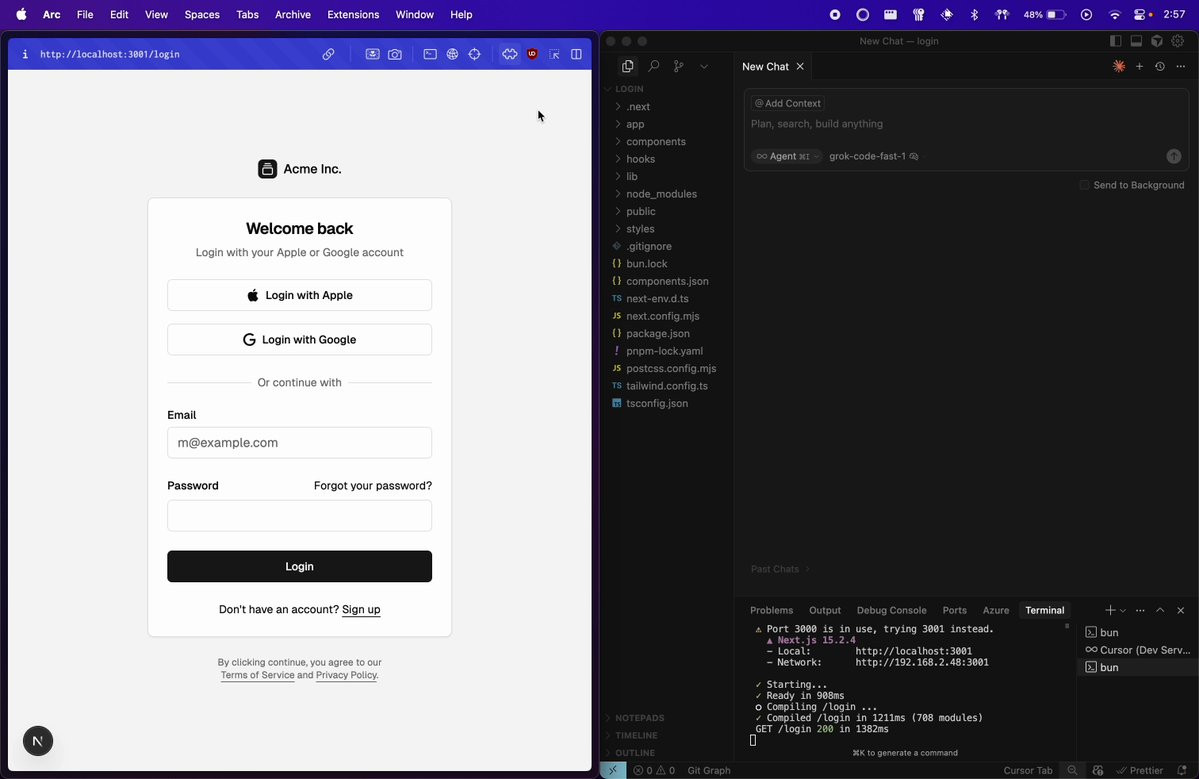Open chat more options ellipsis
Image resolution: width=1199 pixels, height=779 pixels.
(1181, 67)
